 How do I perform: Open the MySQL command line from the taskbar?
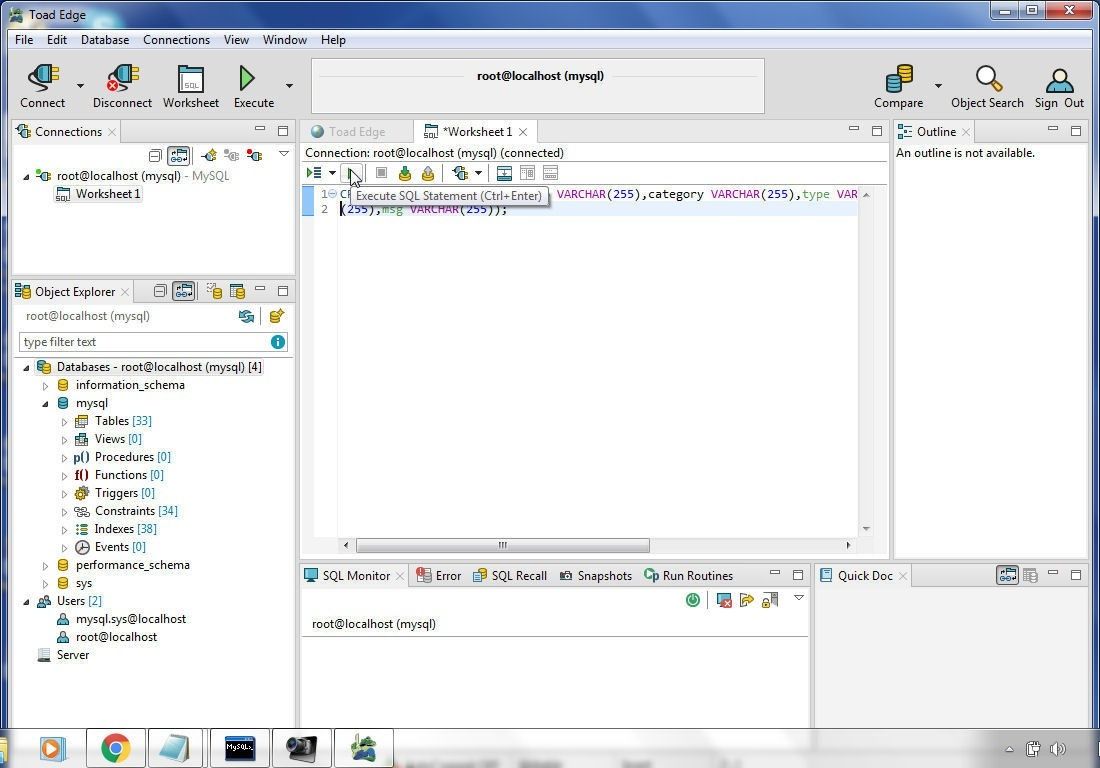coord(240,748)
